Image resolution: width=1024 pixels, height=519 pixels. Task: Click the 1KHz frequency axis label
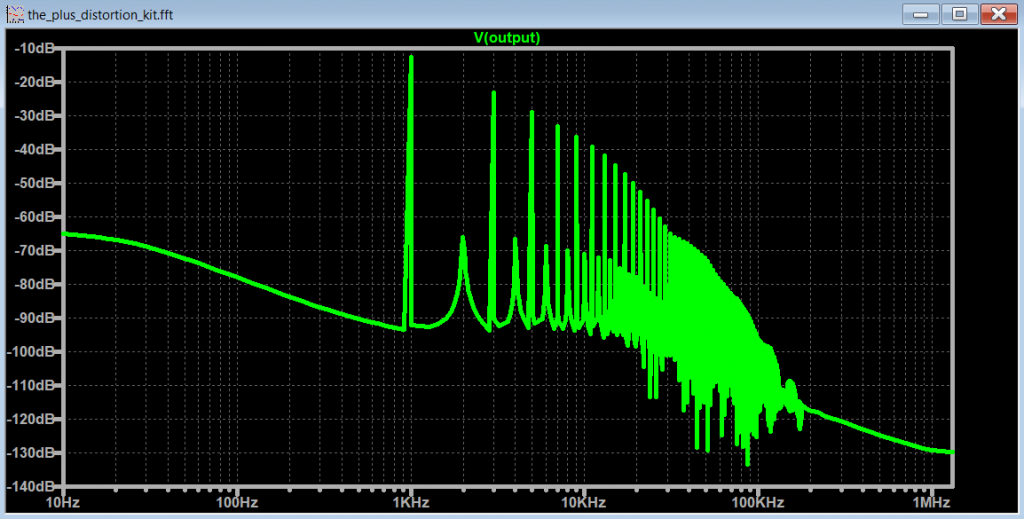pyautogui.click(x=411, y=502)
